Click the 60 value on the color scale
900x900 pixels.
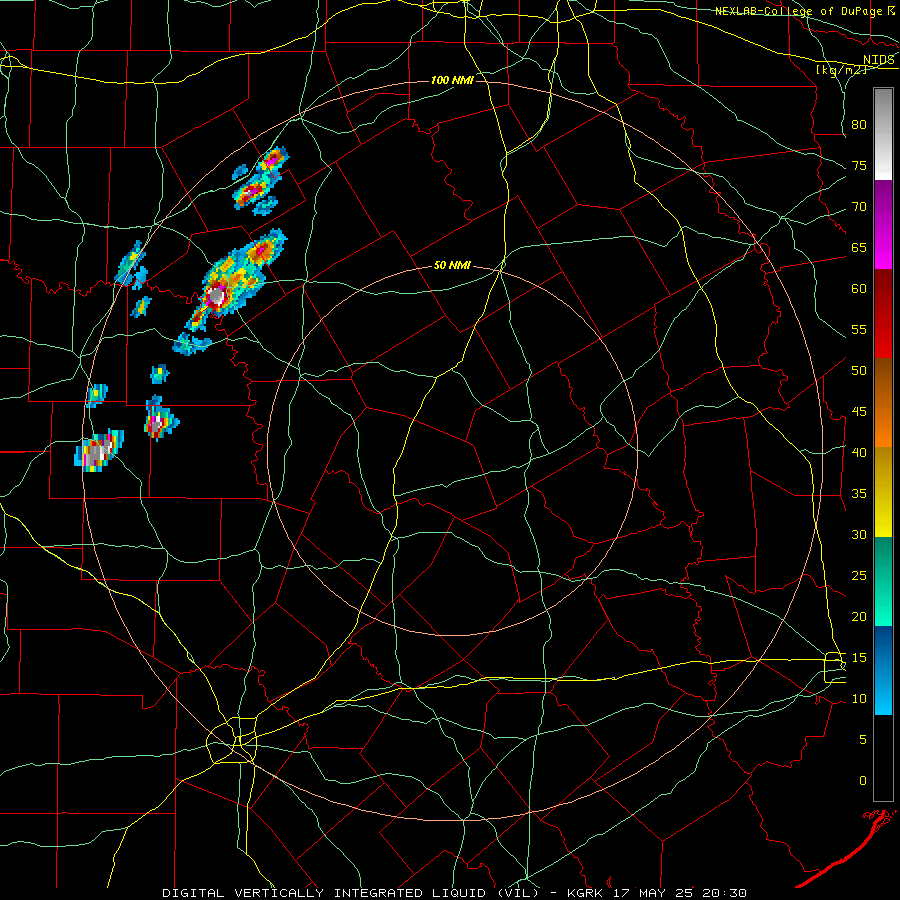coord(859,289)
